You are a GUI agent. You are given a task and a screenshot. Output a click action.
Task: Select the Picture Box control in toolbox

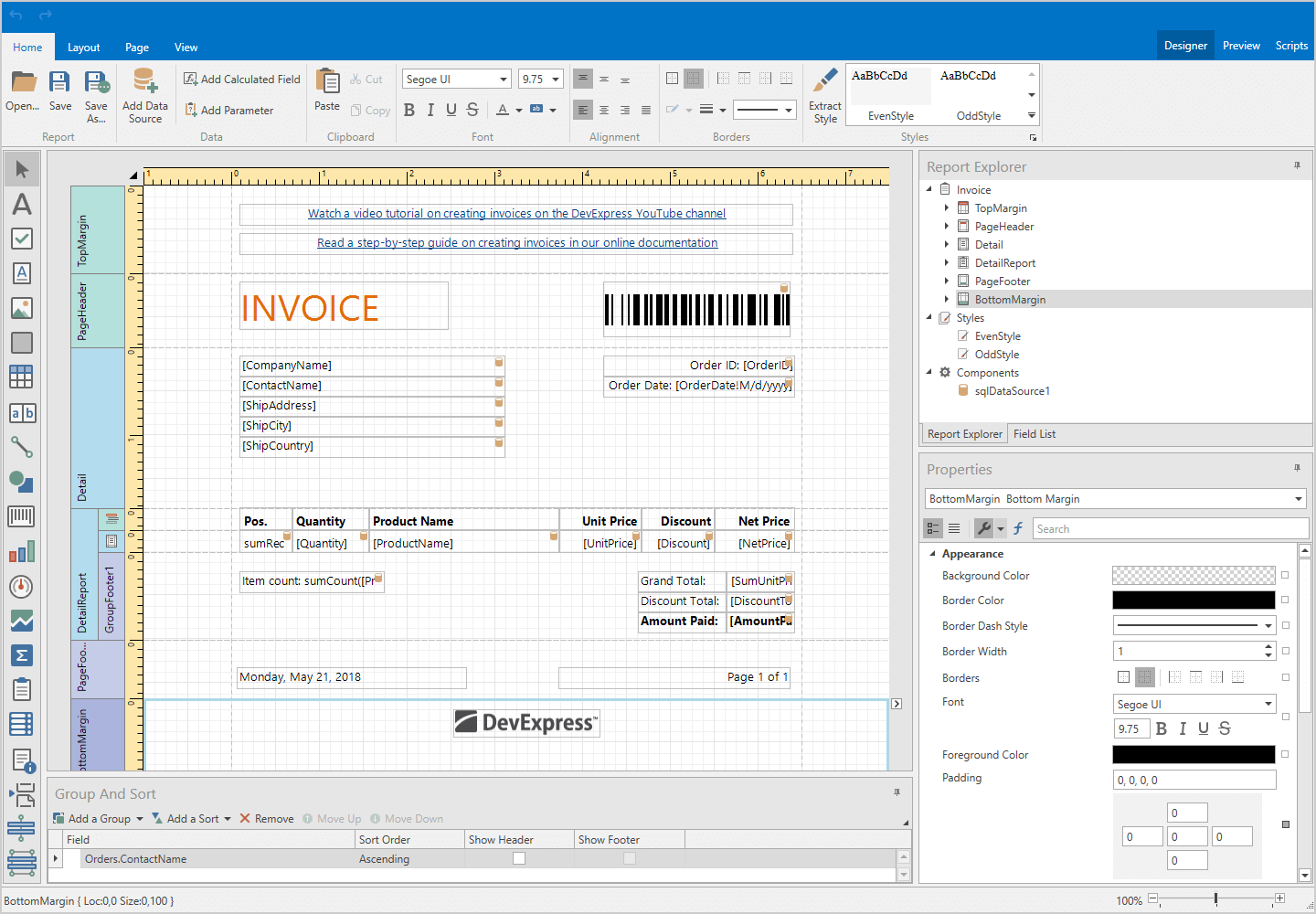(x=21, y=308)
